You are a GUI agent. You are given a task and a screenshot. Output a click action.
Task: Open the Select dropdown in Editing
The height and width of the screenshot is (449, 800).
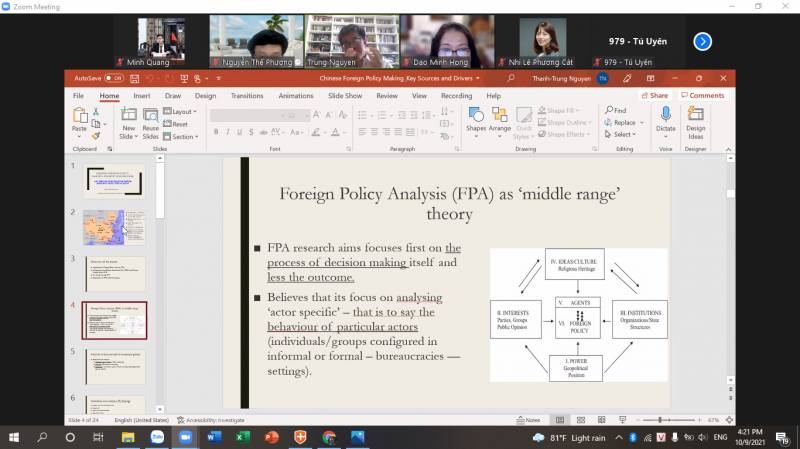621,134
